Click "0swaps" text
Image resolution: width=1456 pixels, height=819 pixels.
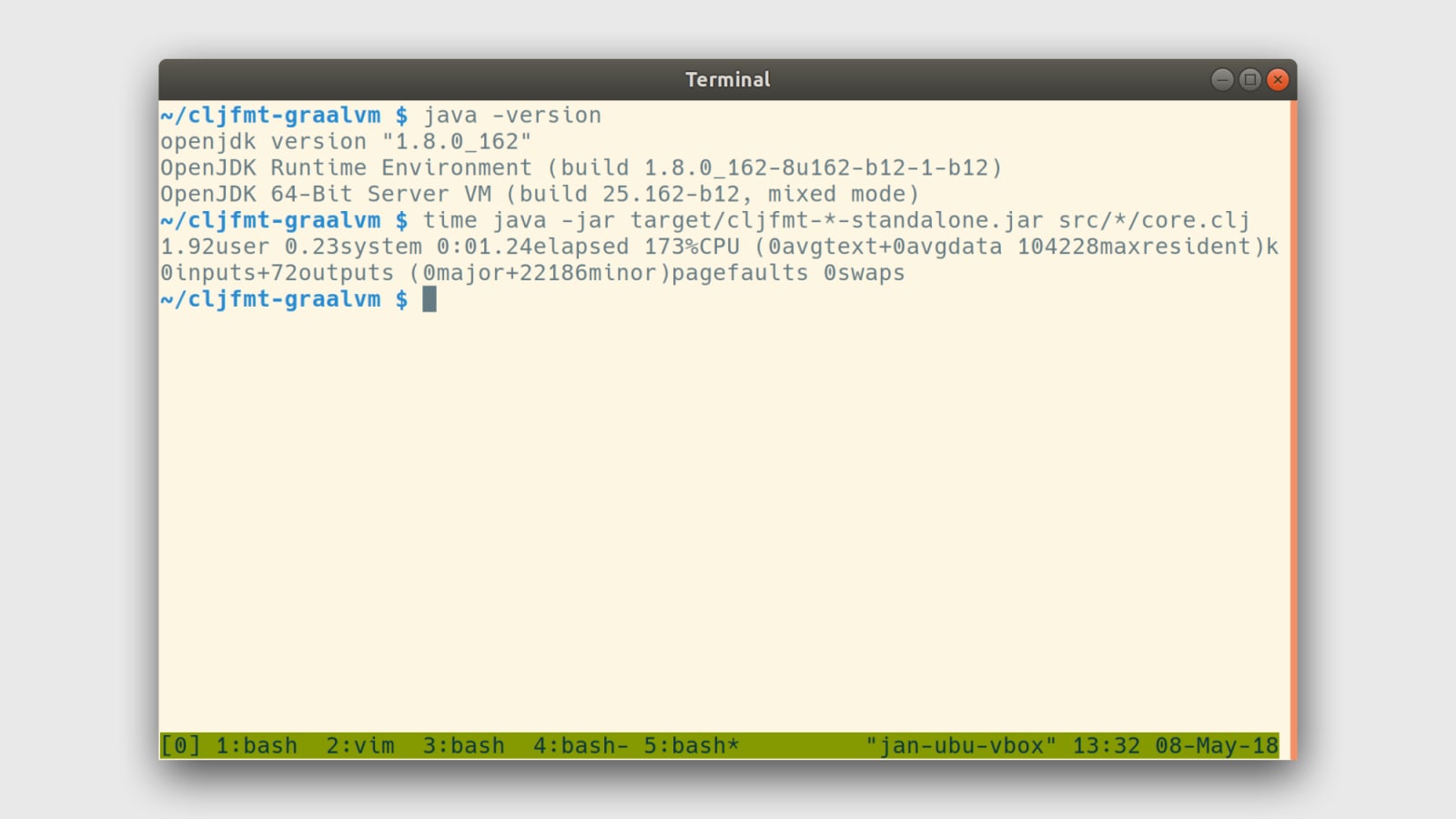864,273
